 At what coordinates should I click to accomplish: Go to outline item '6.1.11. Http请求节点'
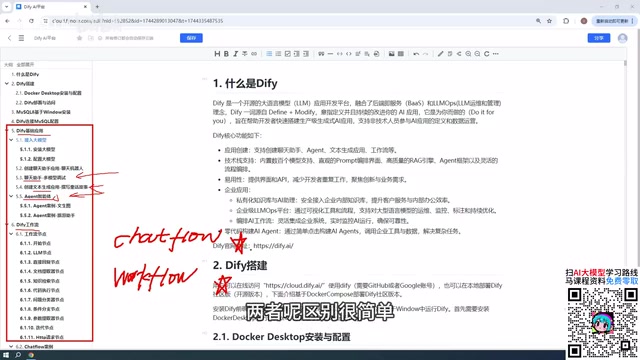coord(42,337)
